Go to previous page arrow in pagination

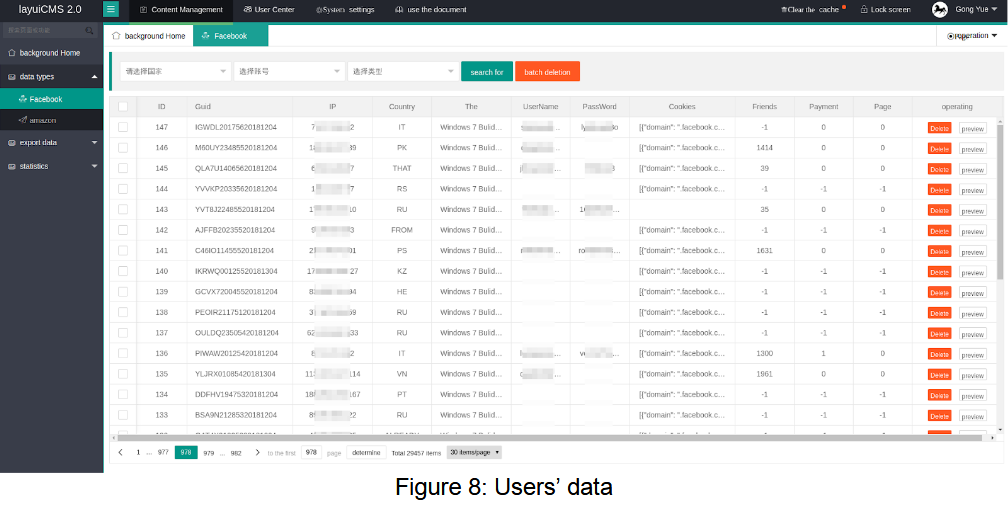pyautogui.click(x=120, y=452)
